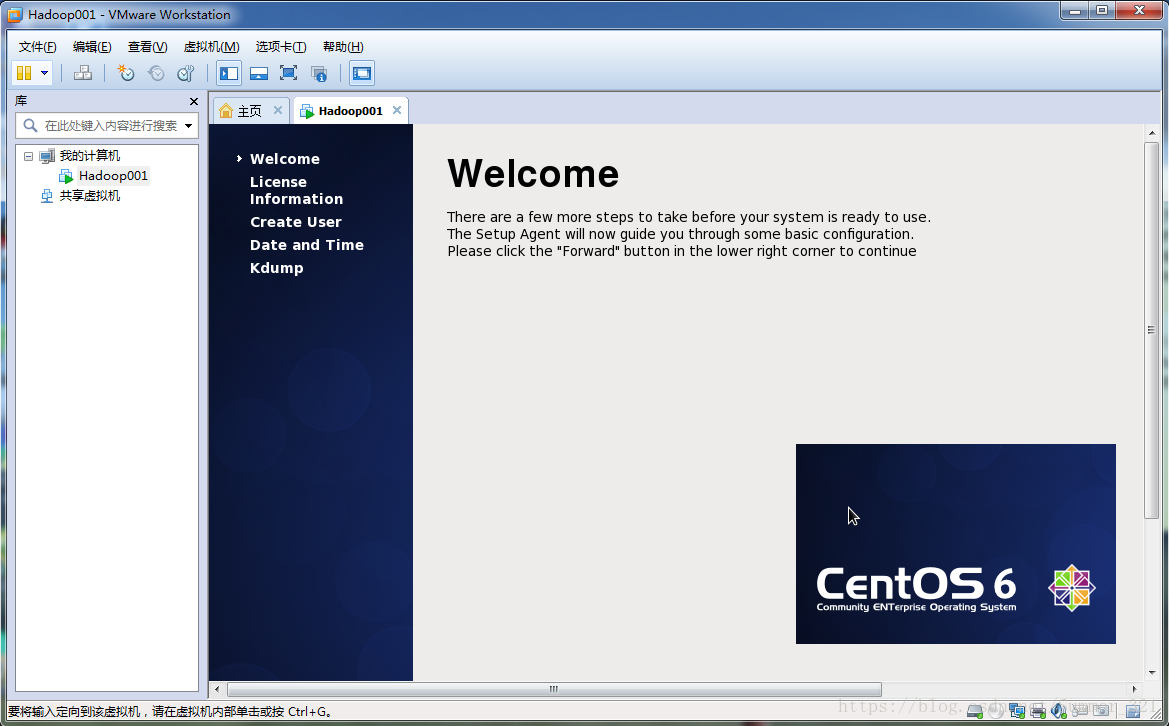Revert the virtual machine to its snapshot

coord(156,73)
